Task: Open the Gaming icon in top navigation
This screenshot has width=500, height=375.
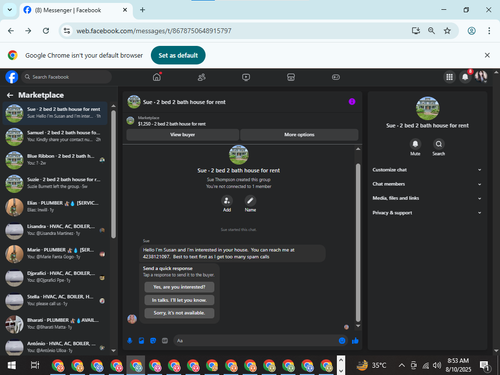Action: [x=336, y=77]
